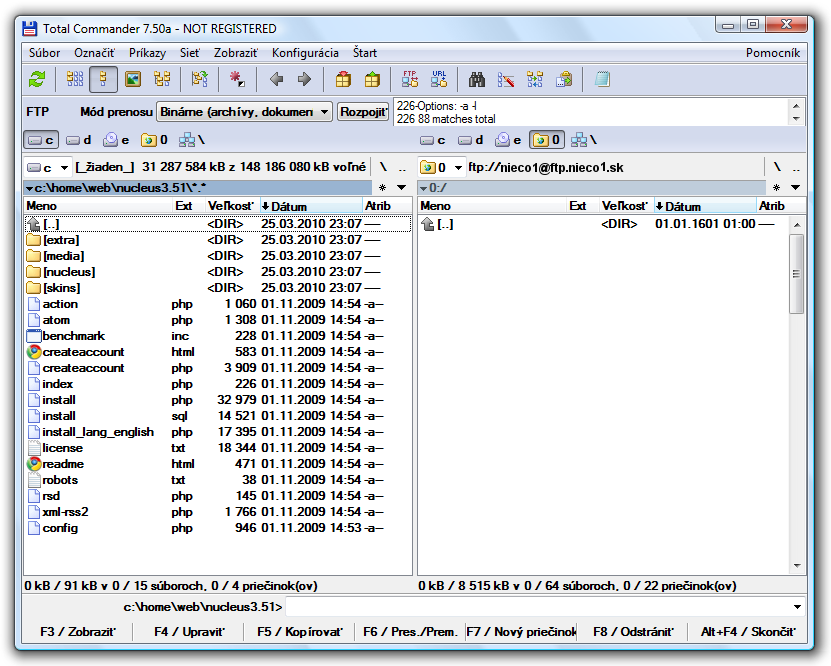Click the license txt file icon
The width and height of the screenshot is (831, 666).
[34, 448]
